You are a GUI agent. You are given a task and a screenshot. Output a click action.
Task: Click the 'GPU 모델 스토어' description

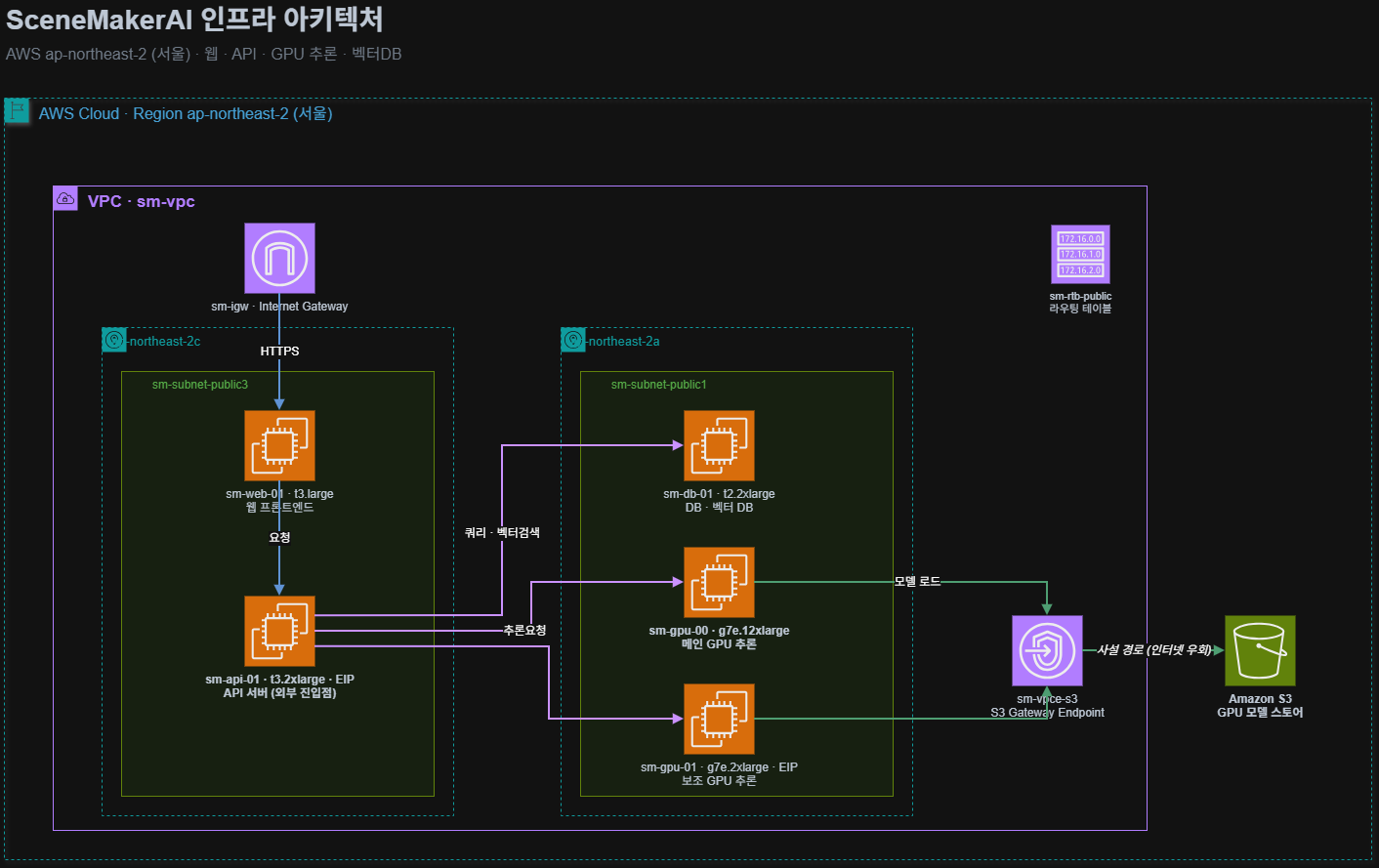click(x=1260, y=713)
